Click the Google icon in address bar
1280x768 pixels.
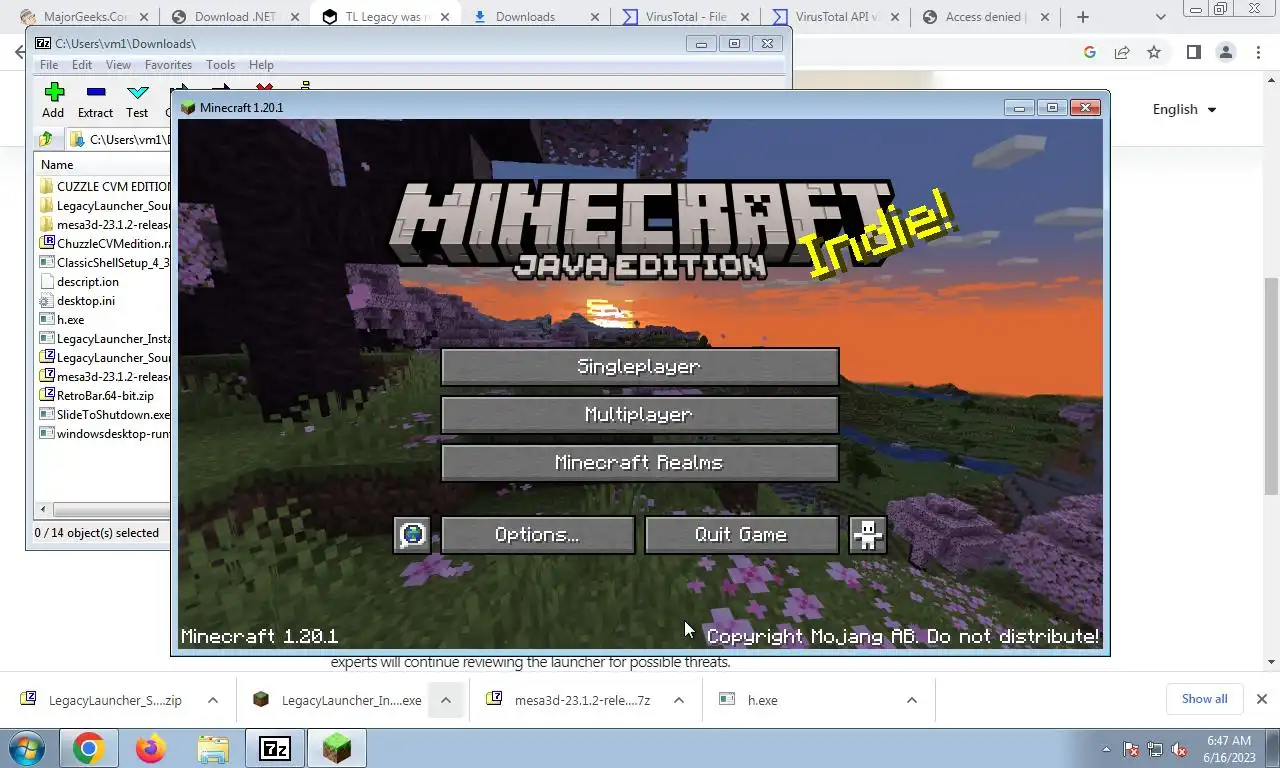[x=1090, y=52]
